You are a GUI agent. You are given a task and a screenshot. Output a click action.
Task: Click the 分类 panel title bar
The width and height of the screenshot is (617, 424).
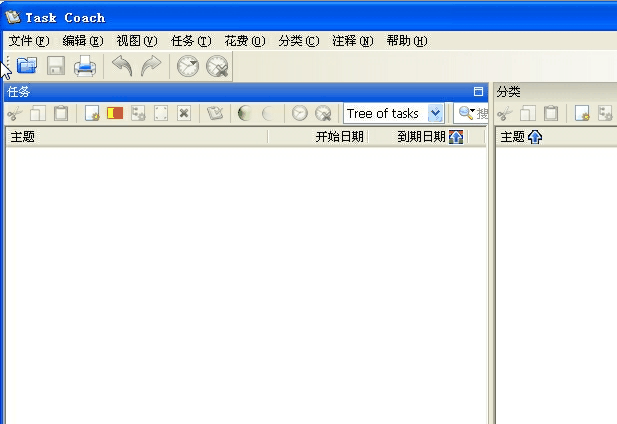point(555,92)
